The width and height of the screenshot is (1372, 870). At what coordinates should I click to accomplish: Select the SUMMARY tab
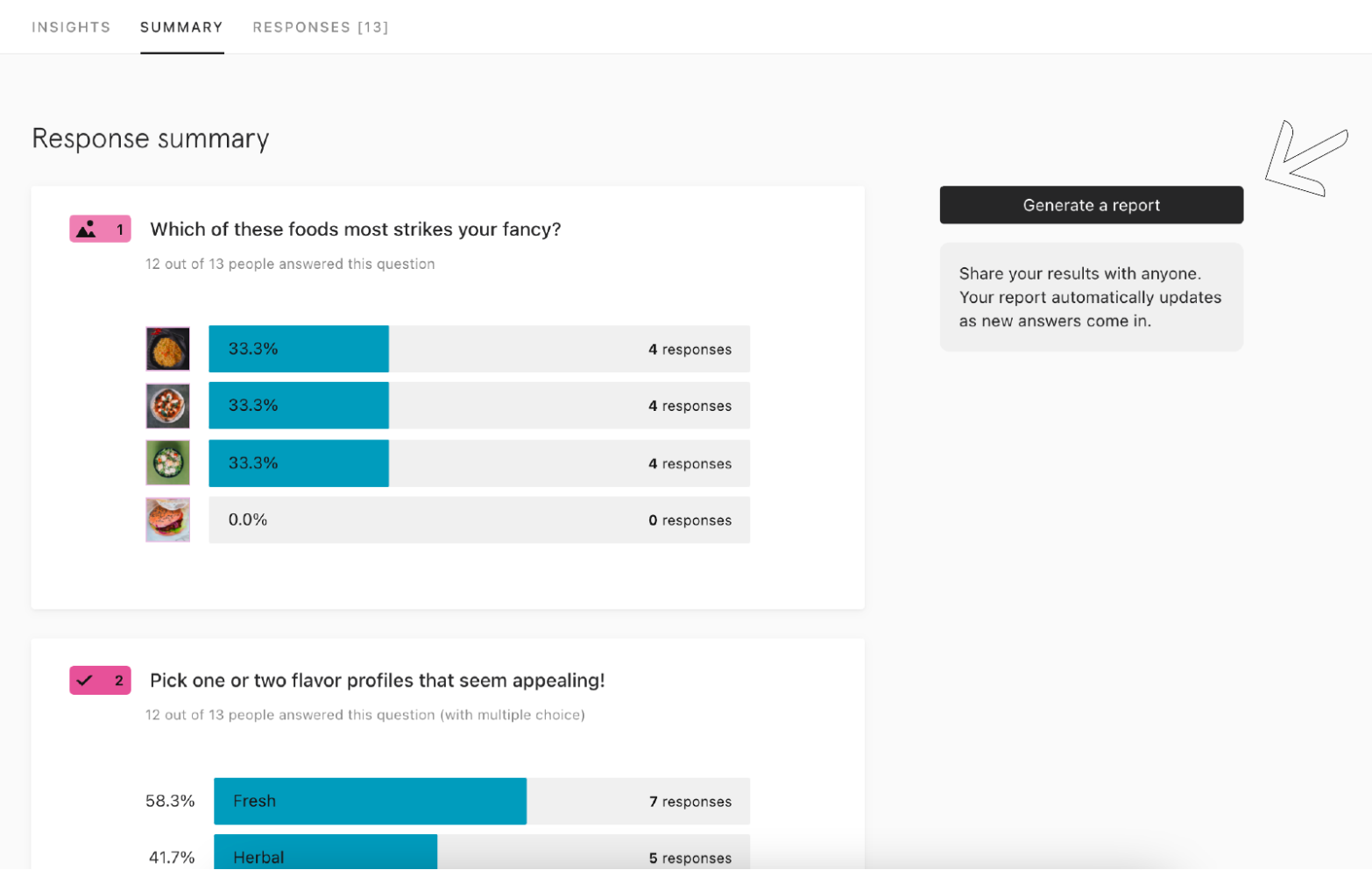pos(181,26)
